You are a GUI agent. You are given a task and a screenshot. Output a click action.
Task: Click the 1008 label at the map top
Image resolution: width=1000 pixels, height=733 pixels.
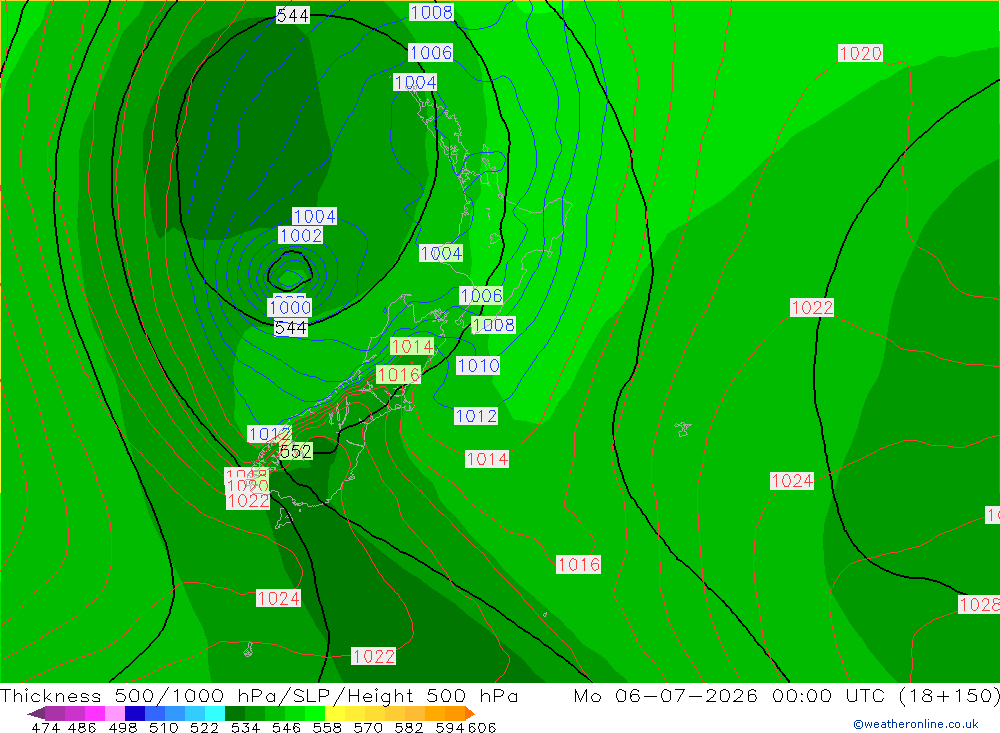(x=431, y=12)
